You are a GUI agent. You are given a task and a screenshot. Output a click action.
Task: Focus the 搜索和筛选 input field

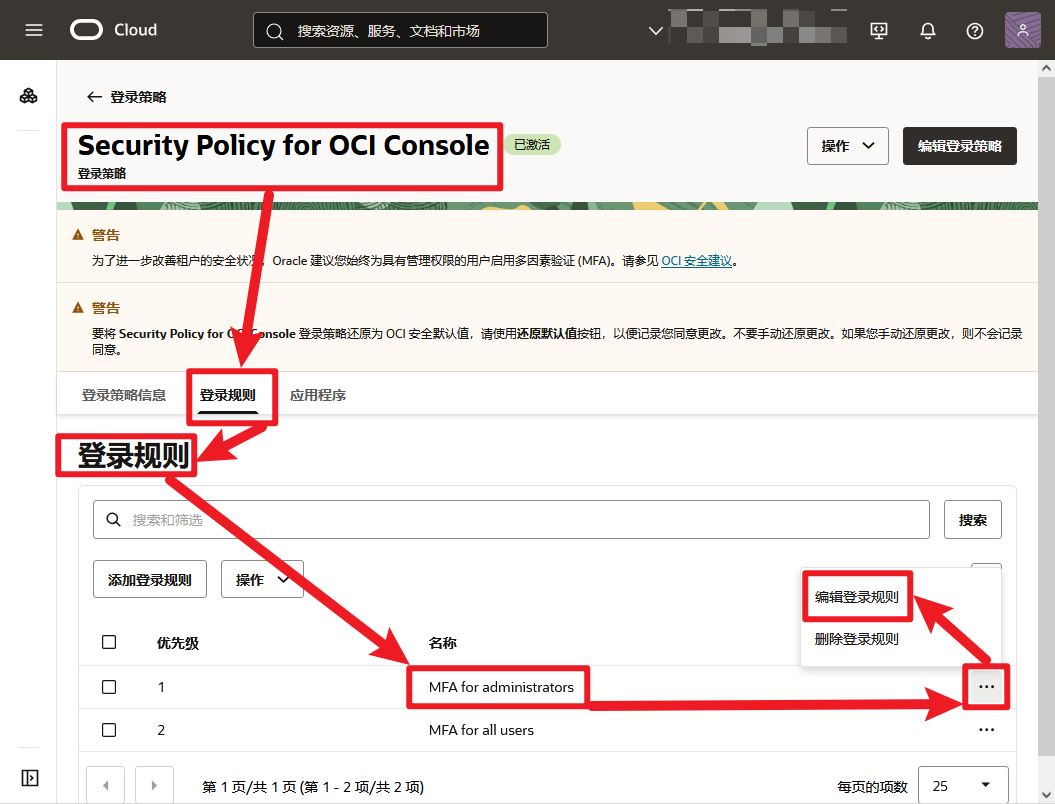point(511,519)
